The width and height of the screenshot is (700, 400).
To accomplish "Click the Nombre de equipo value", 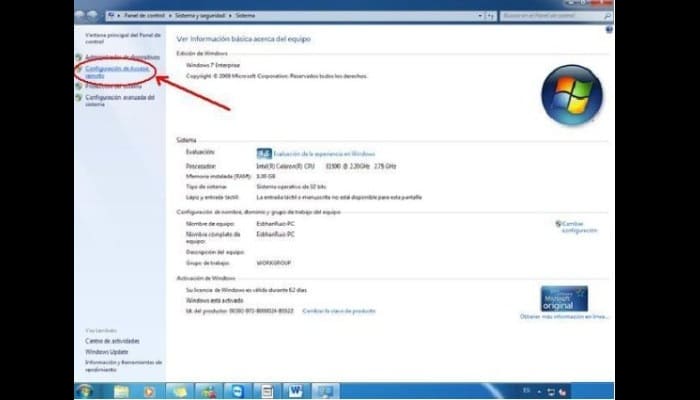I will pyautogui.click(x=275, y=224).
